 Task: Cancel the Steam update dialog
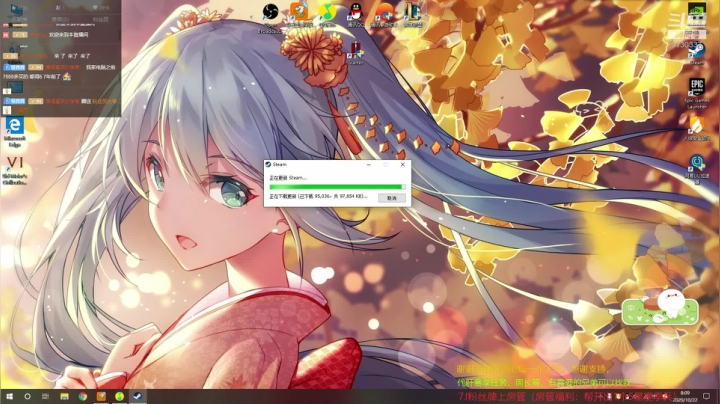pos(392,198)
